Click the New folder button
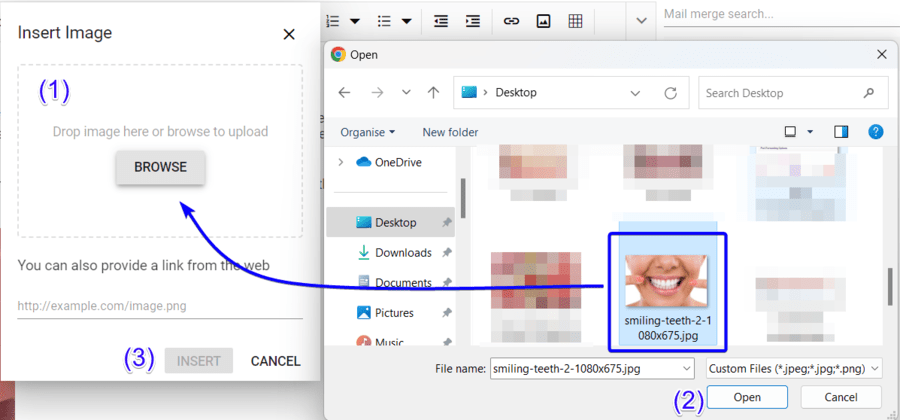 tap(450, 132)
